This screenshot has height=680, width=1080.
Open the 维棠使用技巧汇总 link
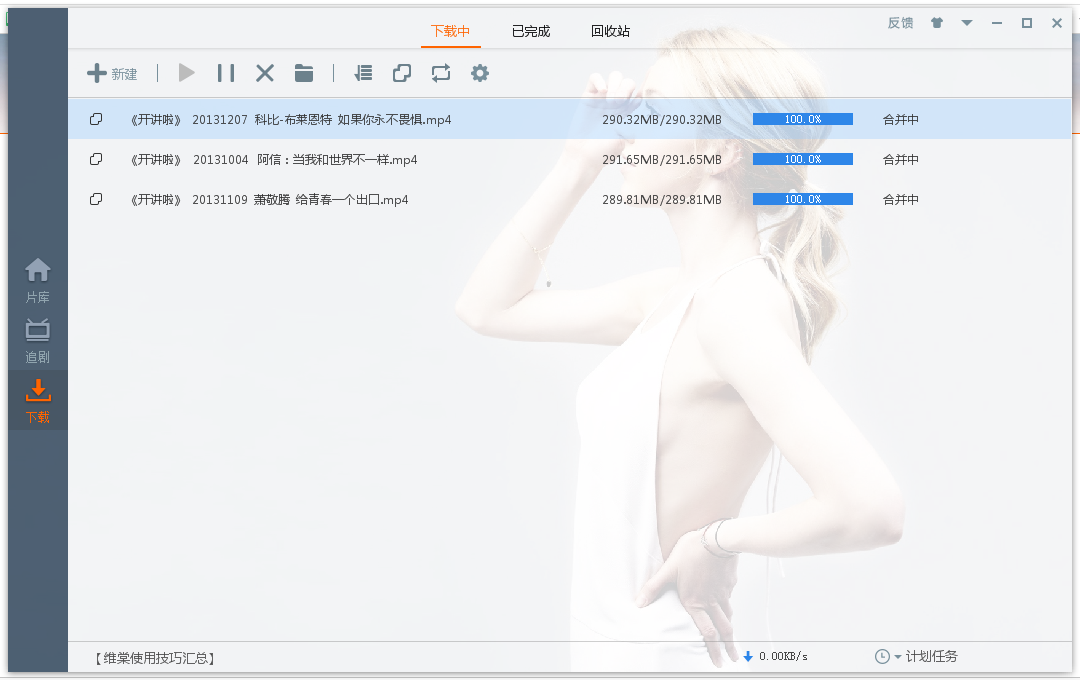pos(155,658)
